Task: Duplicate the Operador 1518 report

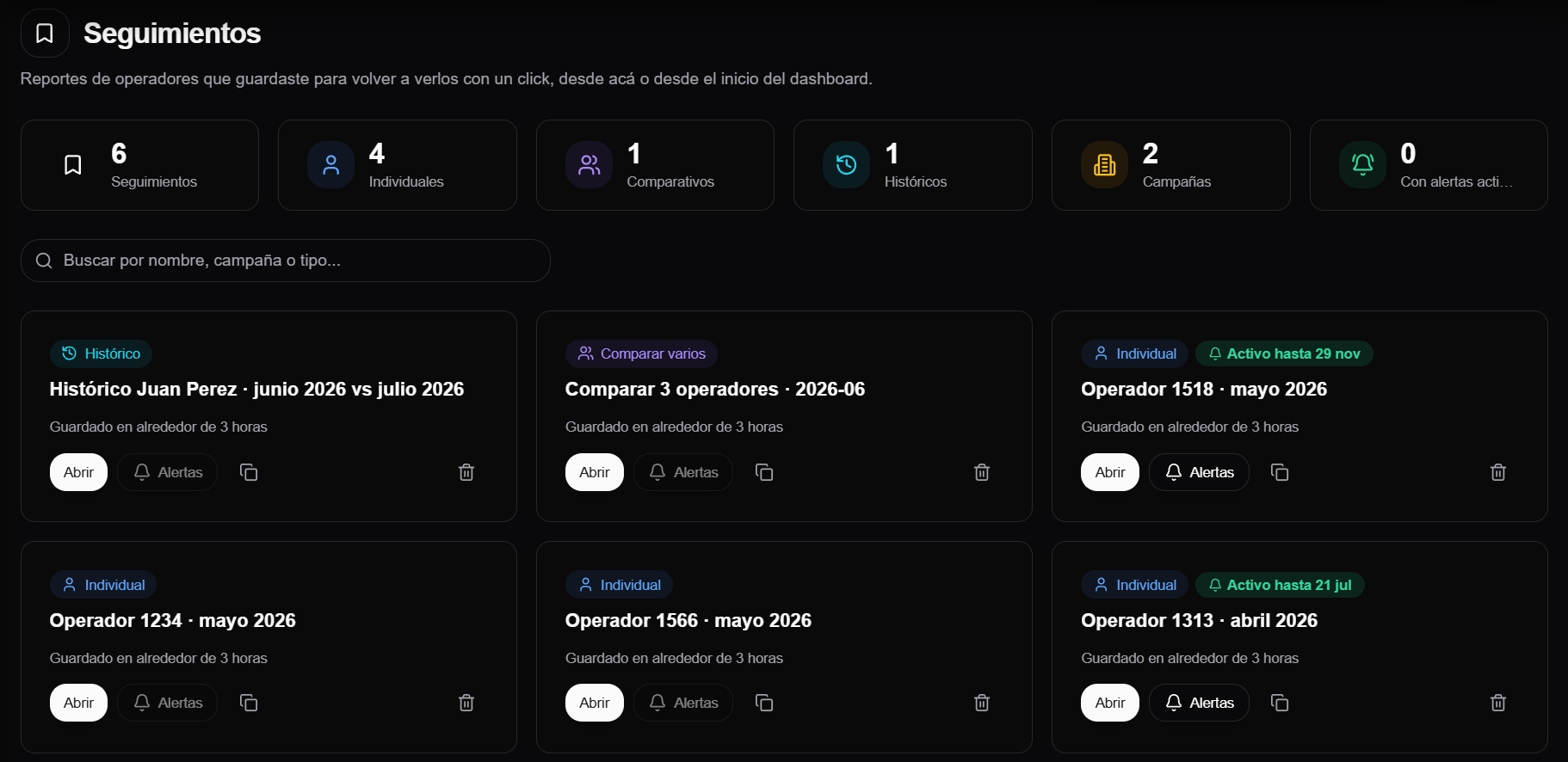Action: 1280,472
